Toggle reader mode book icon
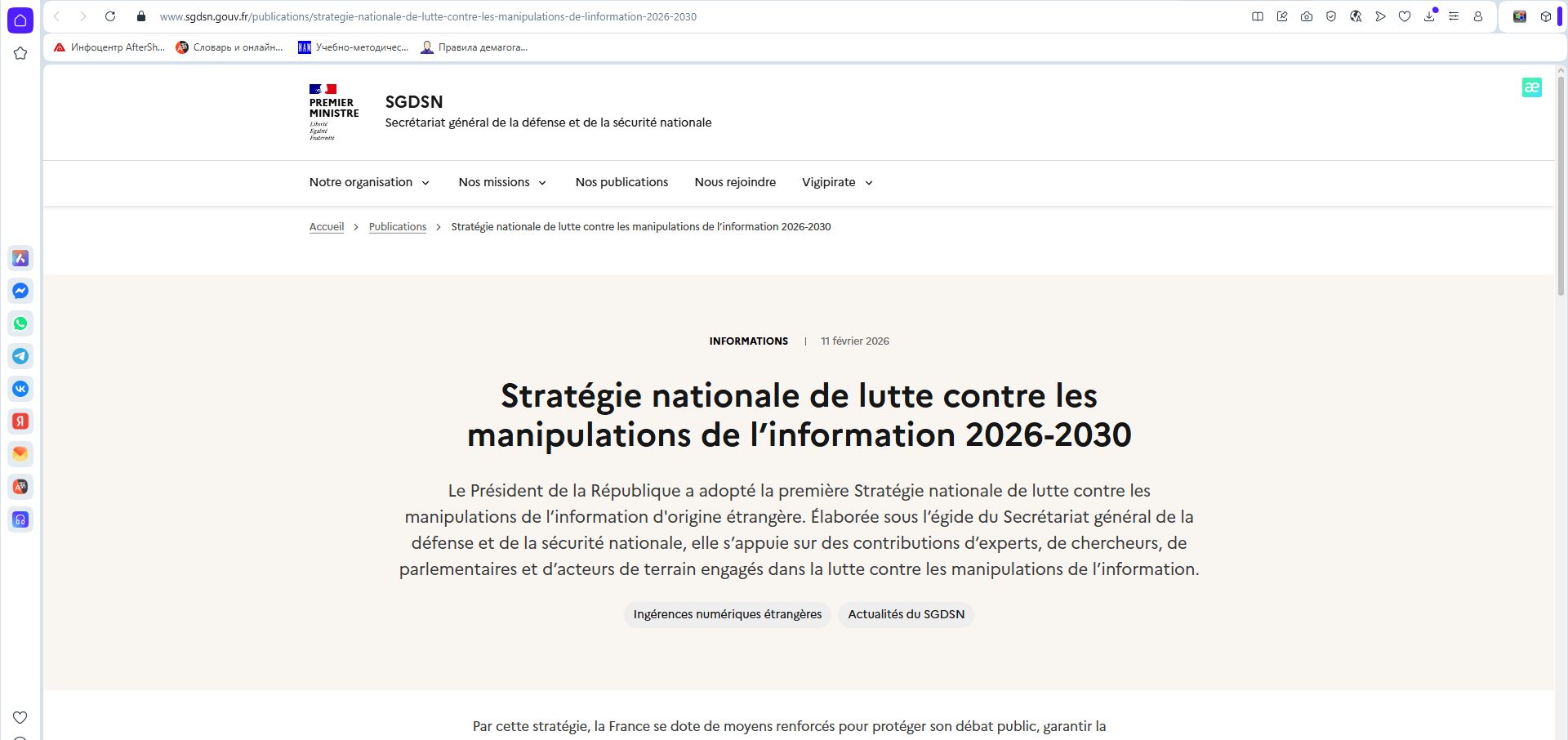The width and height of the screenshot is (1568, 740). (1258, 16)
